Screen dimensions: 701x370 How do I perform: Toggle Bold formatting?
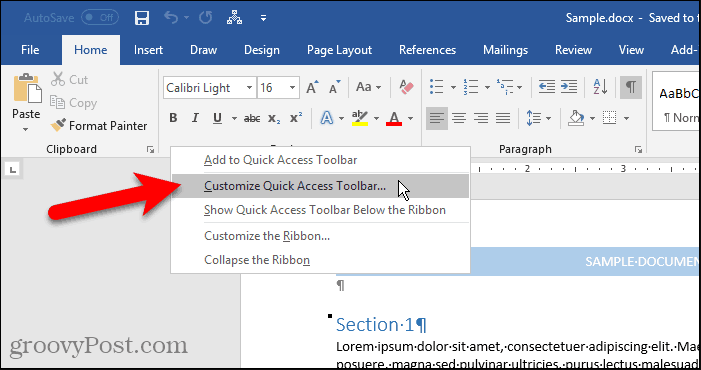coord(173,118)
